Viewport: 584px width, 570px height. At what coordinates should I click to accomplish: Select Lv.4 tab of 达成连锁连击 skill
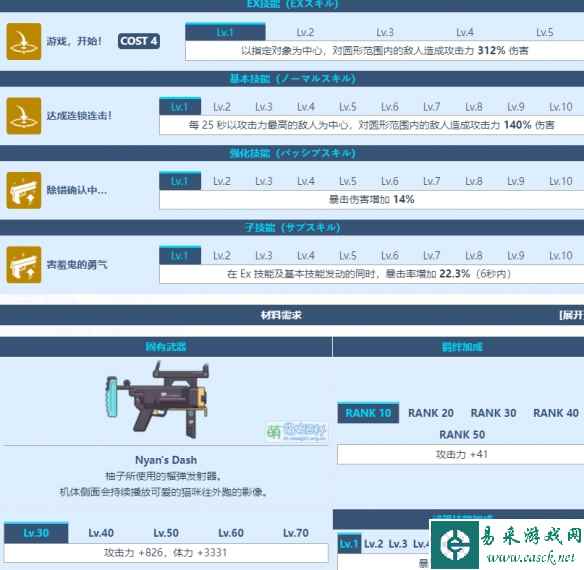pos(306,107)
